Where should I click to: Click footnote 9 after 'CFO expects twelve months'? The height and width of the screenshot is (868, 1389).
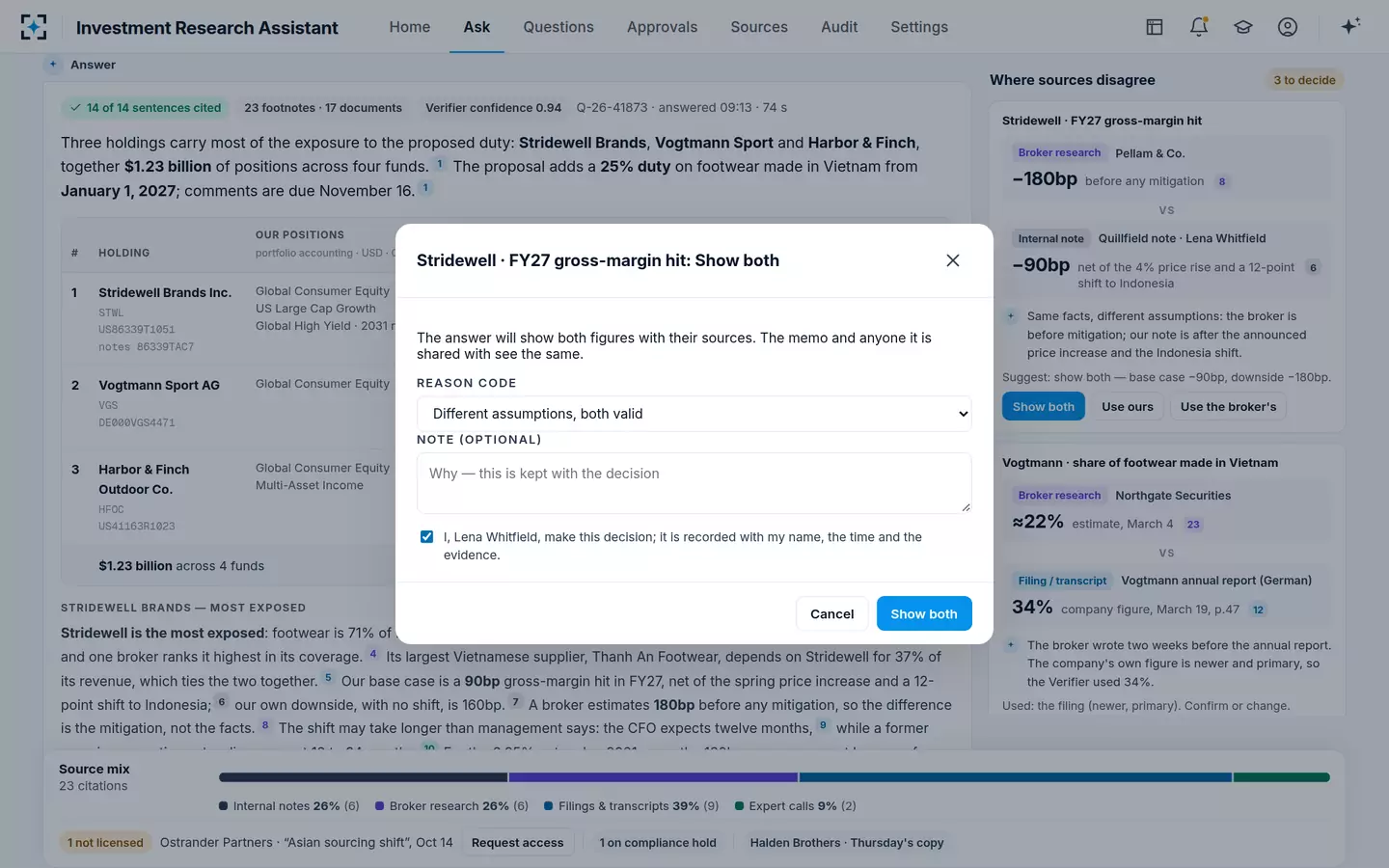(x=823, y=725)
